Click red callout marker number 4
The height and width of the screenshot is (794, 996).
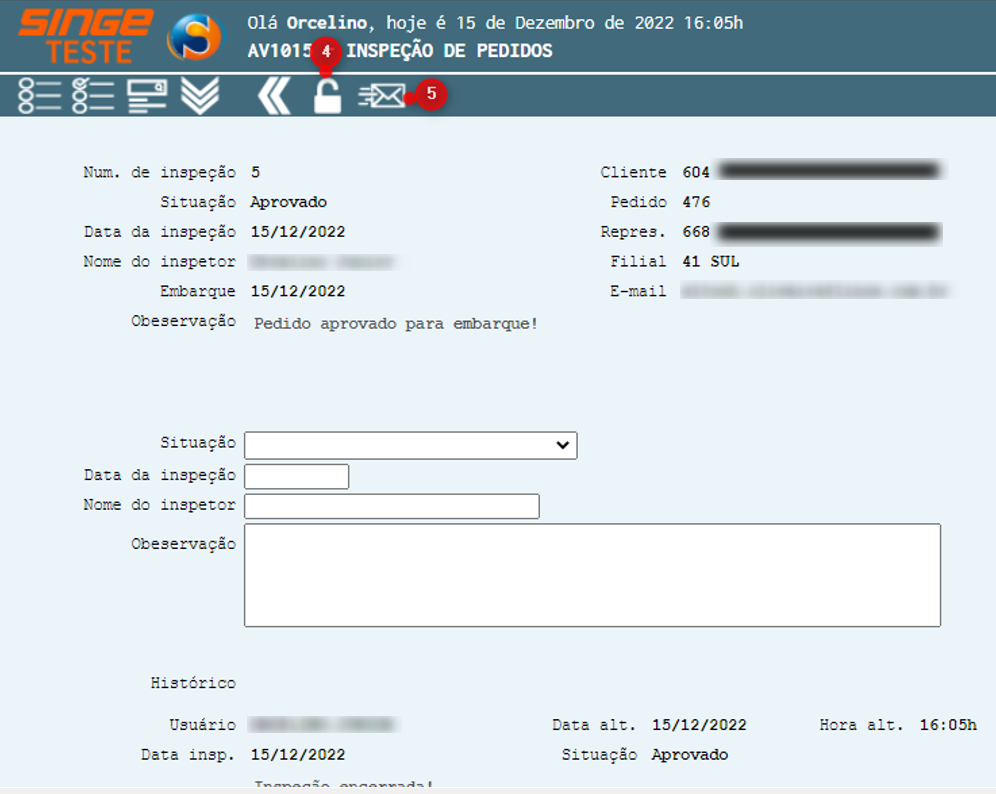pos(325,52)
